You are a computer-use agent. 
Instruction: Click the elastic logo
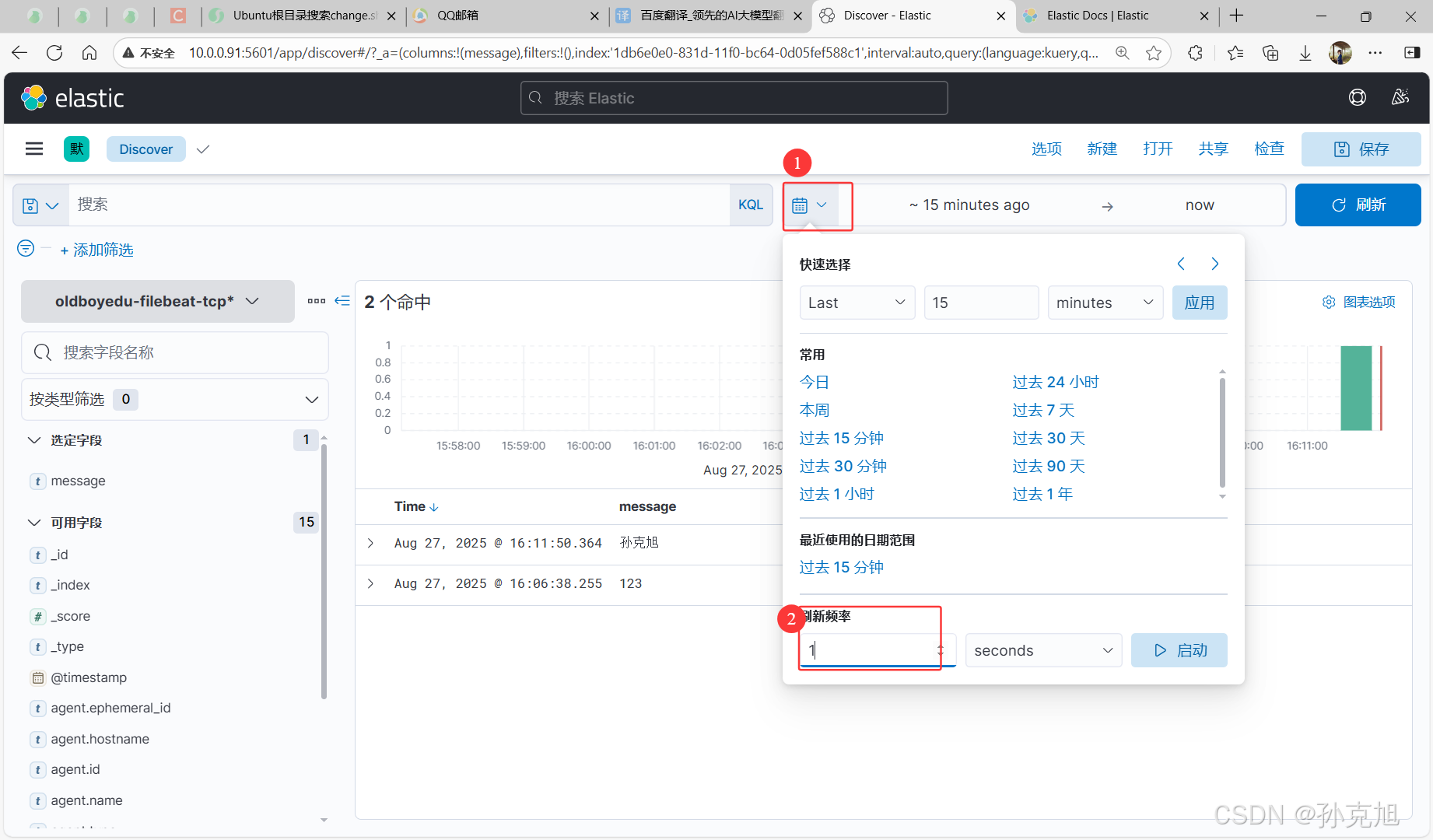[72, 98]
